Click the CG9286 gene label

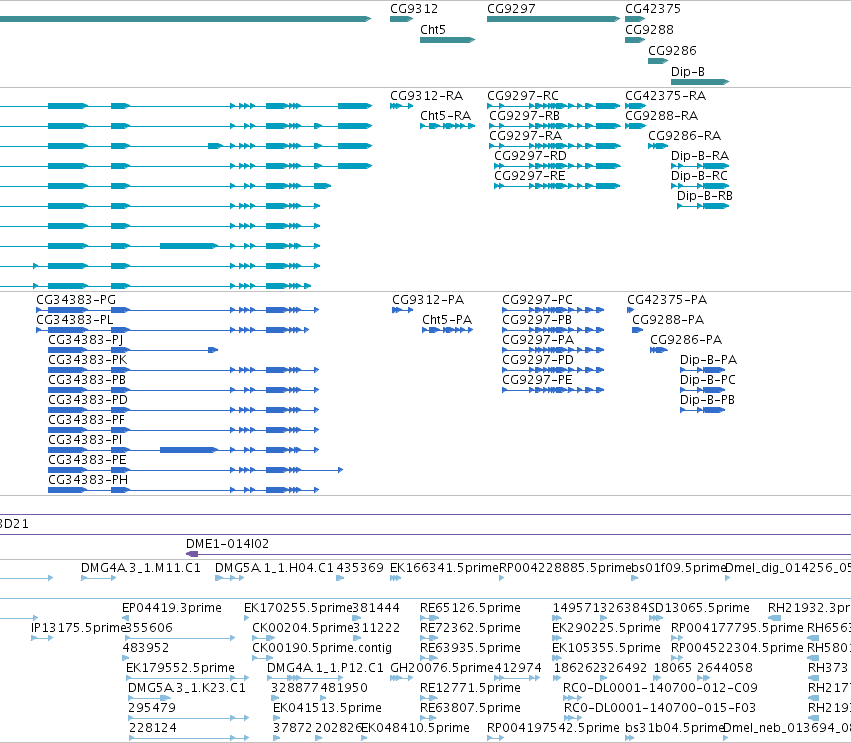672,51
